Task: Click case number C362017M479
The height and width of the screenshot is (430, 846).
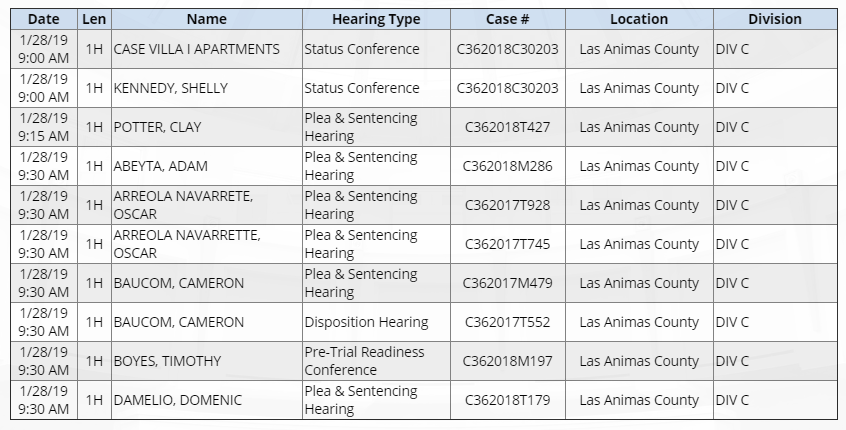Action: (508, 283)
